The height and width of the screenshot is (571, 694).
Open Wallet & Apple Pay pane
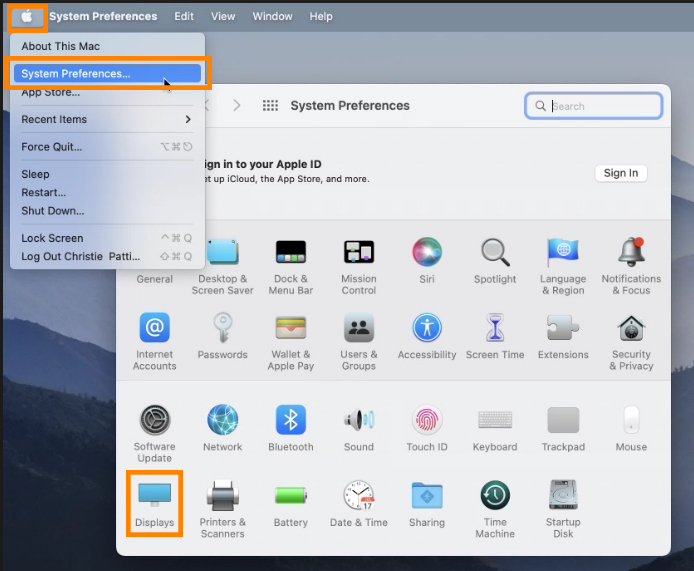point(290,341)
